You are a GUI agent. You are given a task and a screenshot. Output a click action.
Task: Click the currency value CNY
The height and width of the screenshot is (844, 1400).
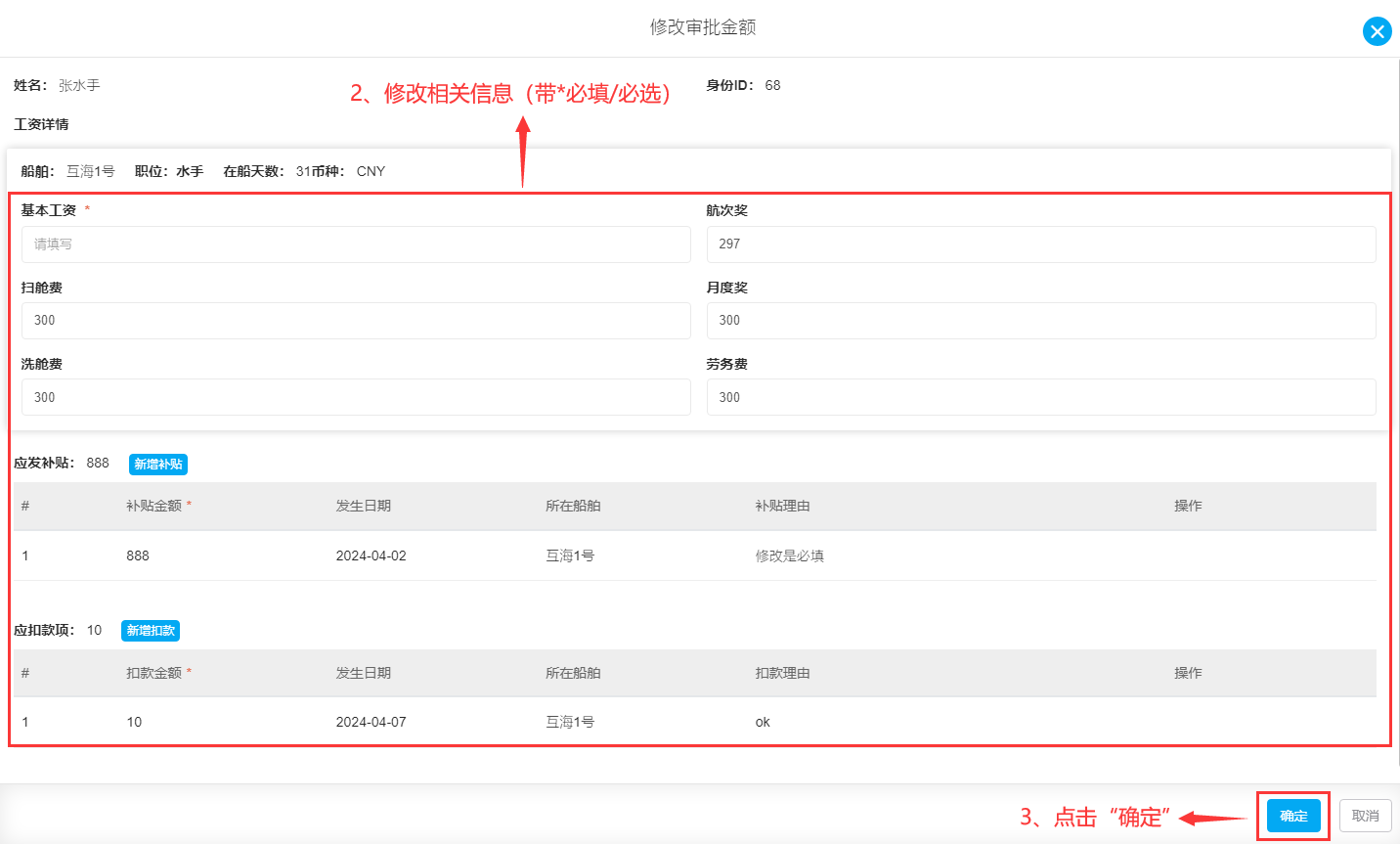click(x=371, y=171)
